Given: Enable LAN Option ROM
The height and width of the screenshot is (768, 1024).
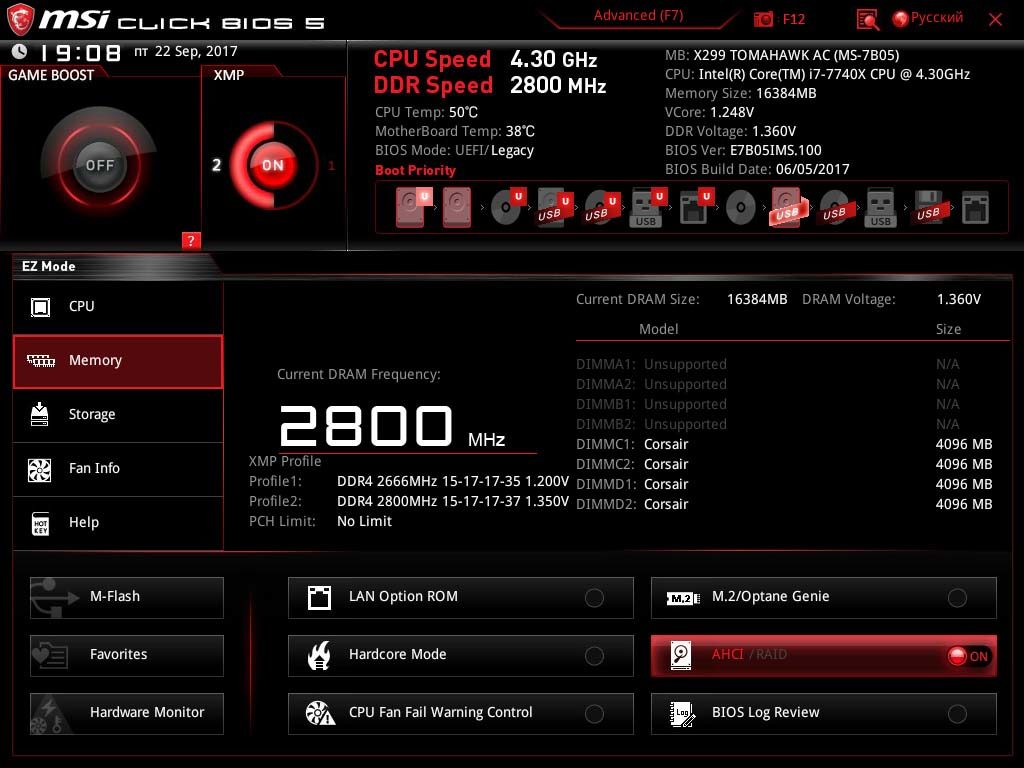Looking at the screenshot, I should (x=460, y=597).
